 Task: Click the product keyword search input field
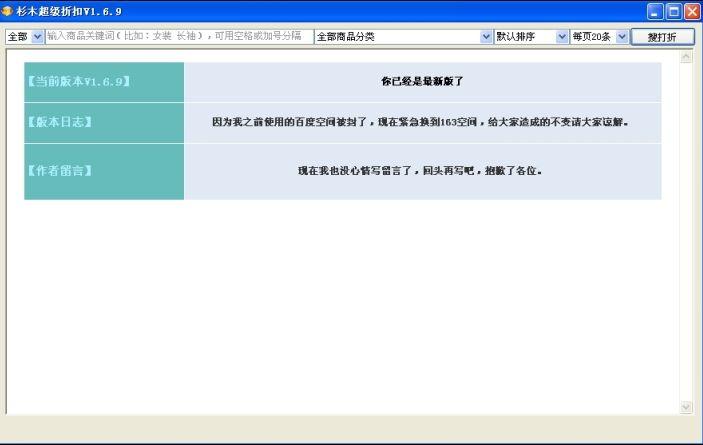point(178,37)
